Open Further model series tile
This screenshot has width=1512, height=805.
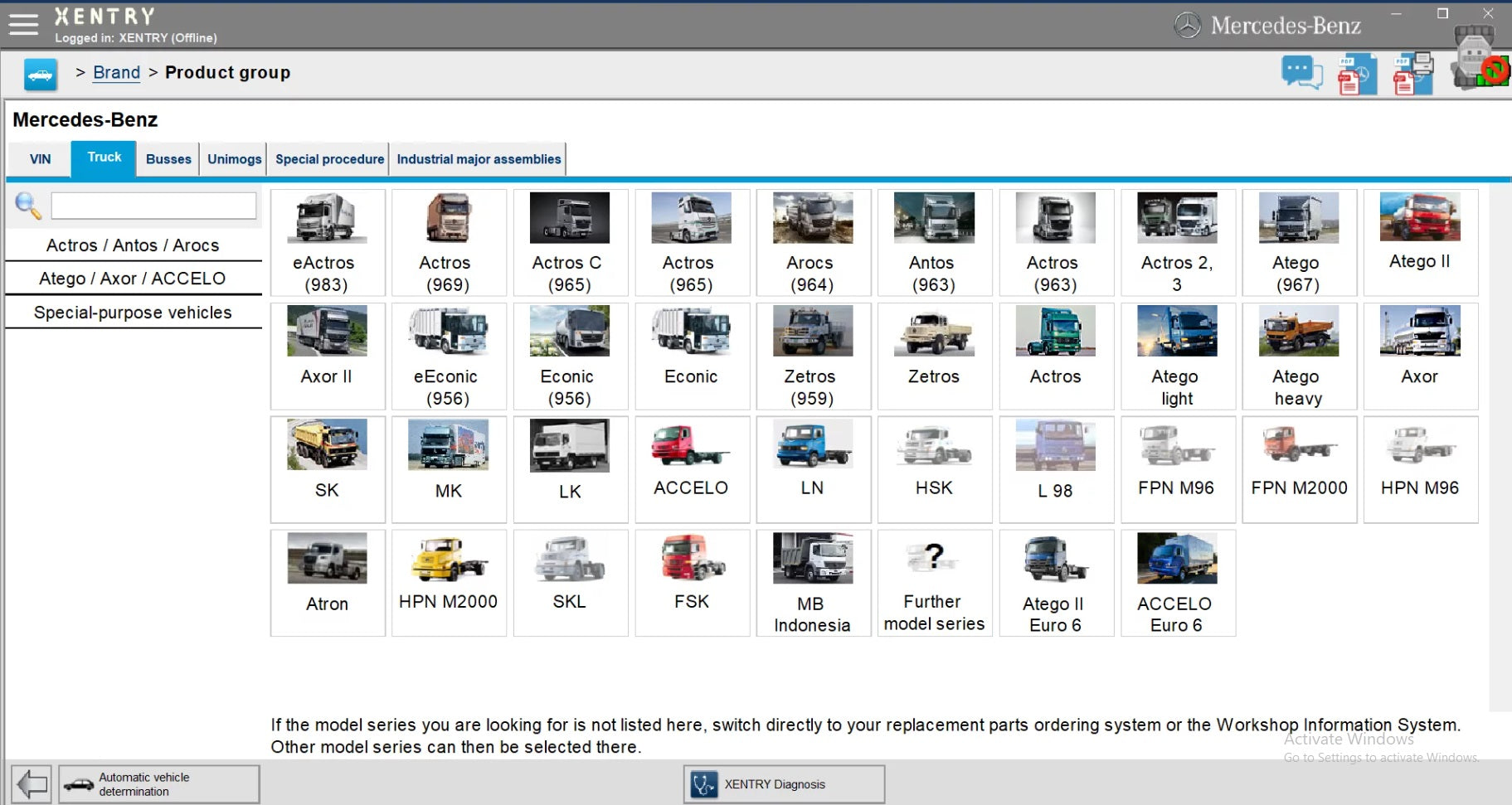tap(934, 584)
